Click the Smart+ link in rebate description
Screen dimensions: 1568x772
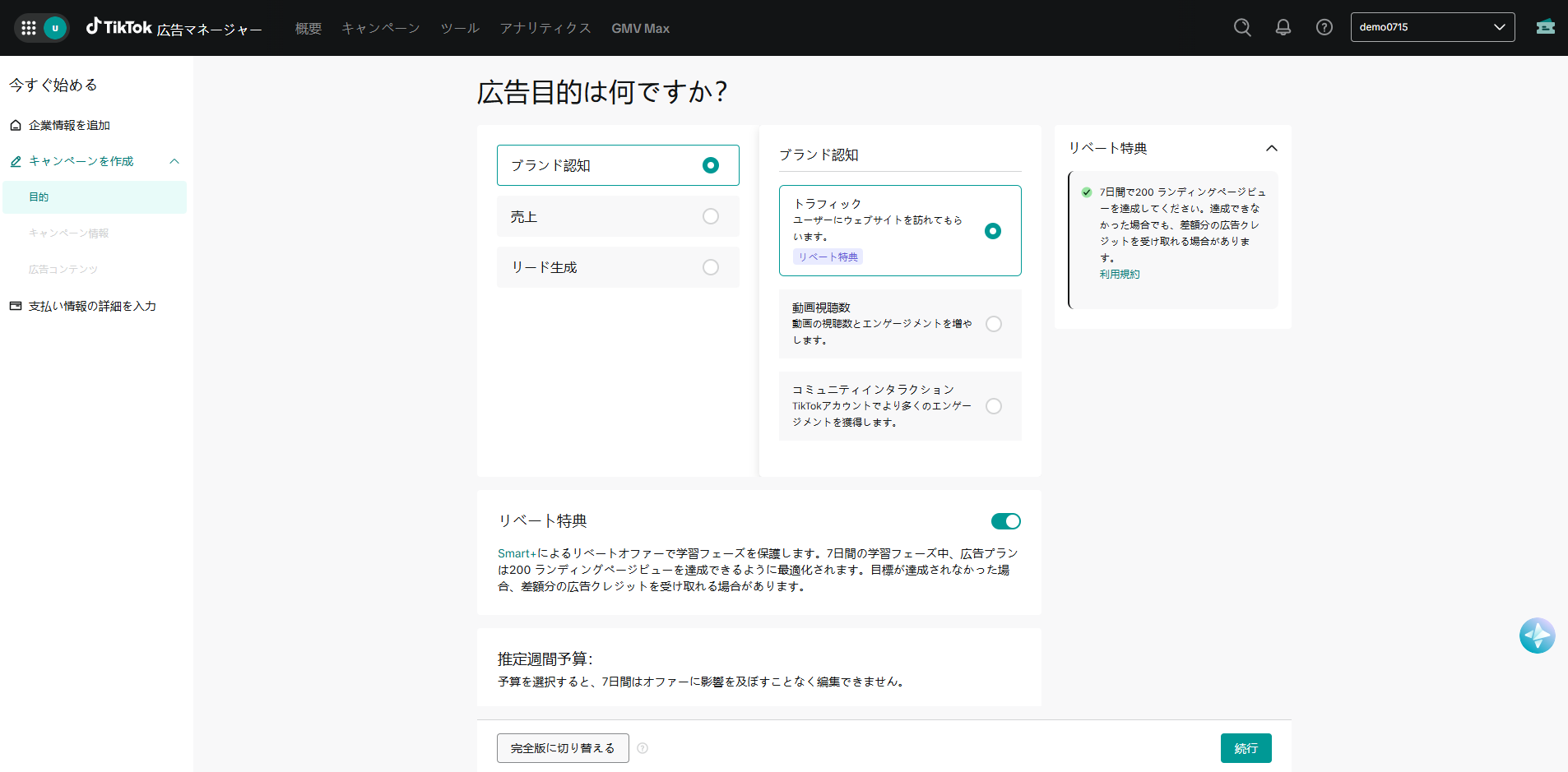(x=517, y=553)
